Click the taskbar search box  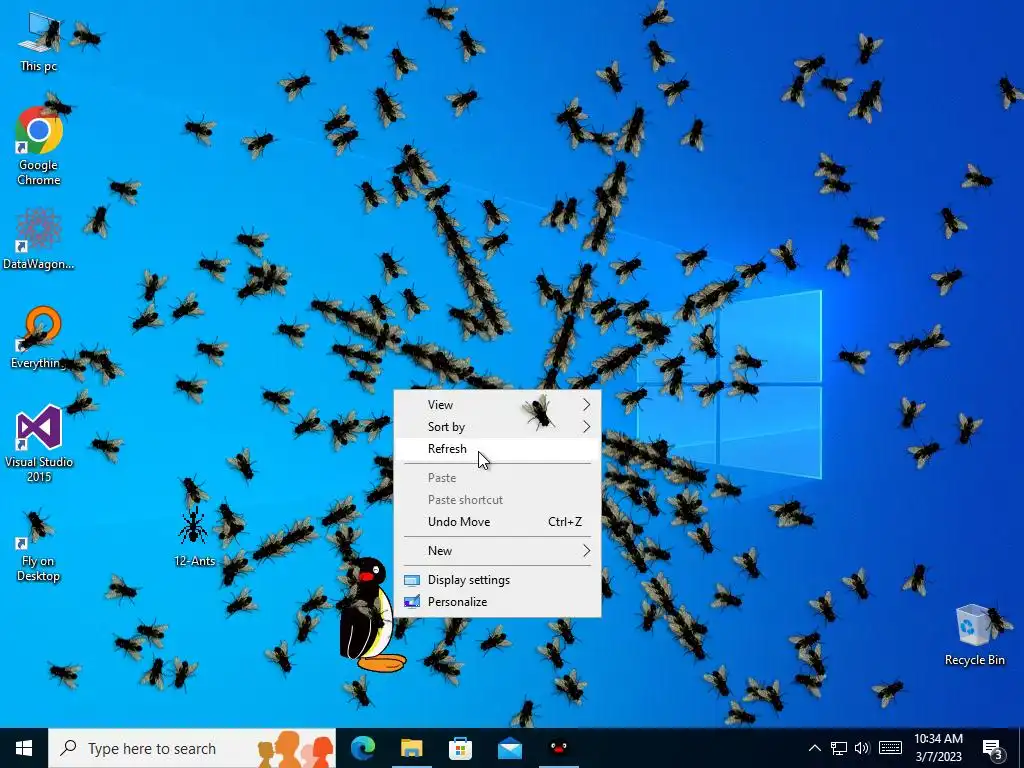(192, 748)
